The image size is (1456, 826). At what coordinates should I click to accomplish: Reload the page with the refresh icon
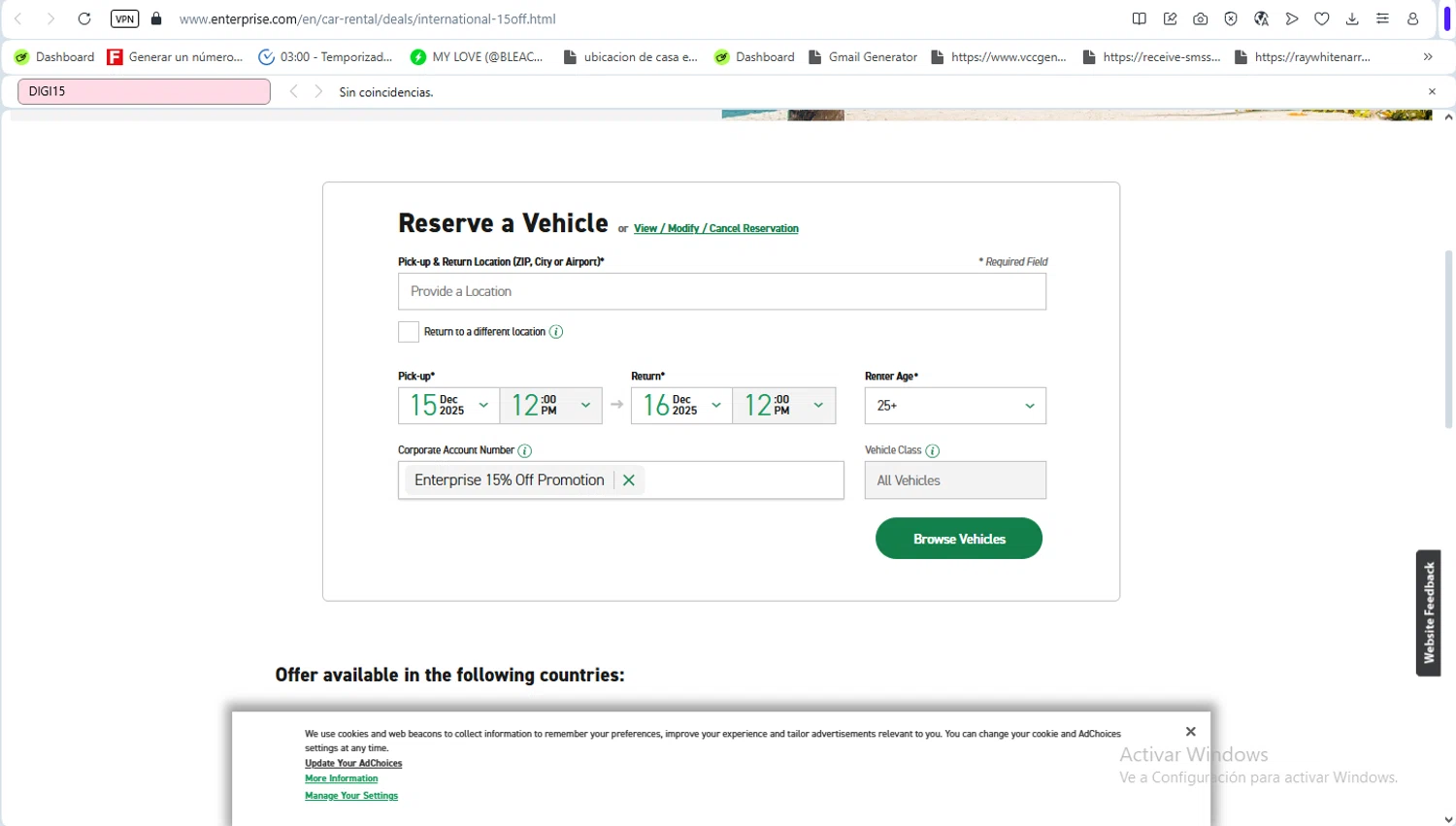[84, 18]
